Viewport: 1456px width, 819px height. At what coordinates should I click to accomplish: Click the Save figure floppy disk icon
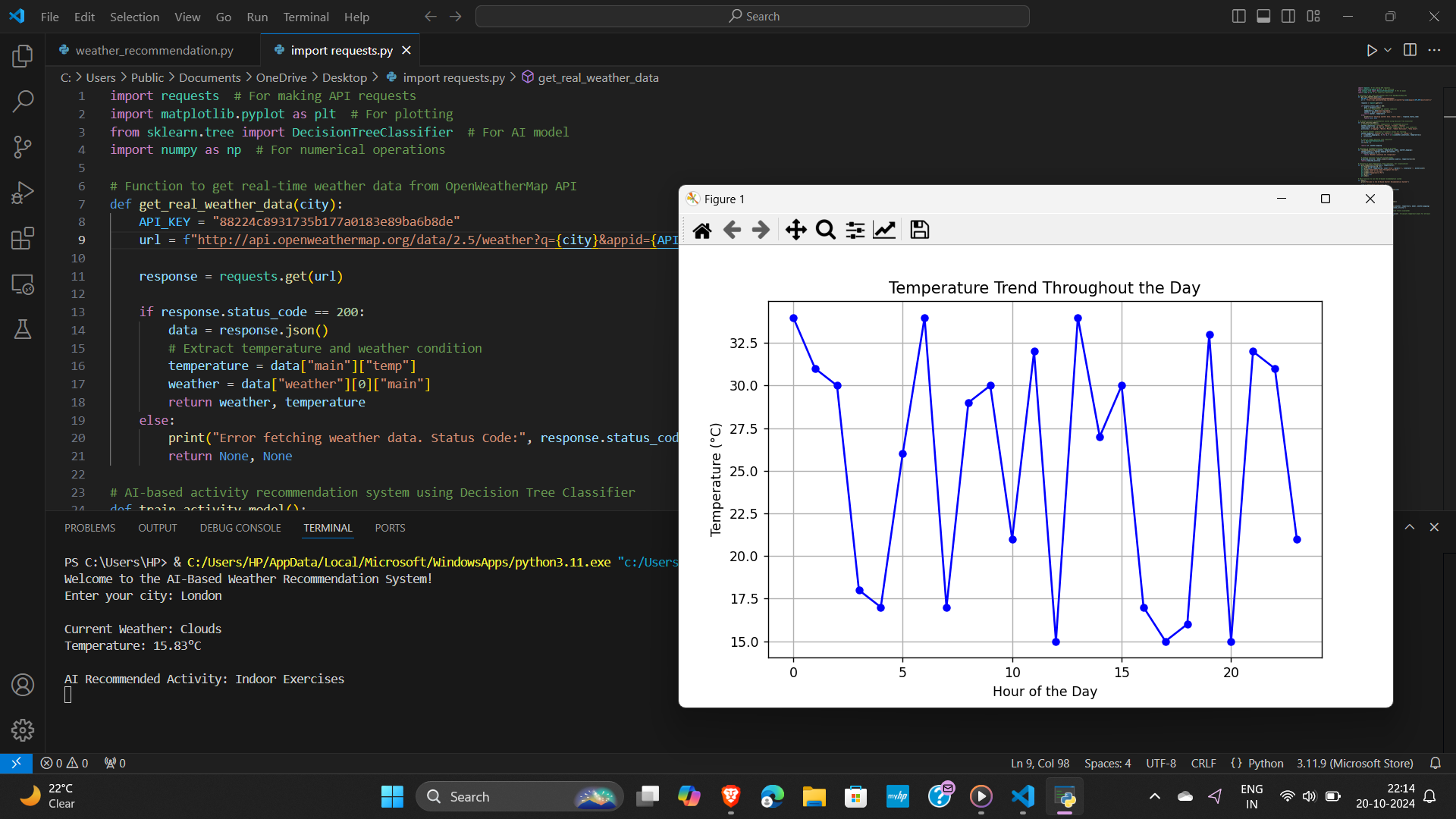[x=919, y=230]
